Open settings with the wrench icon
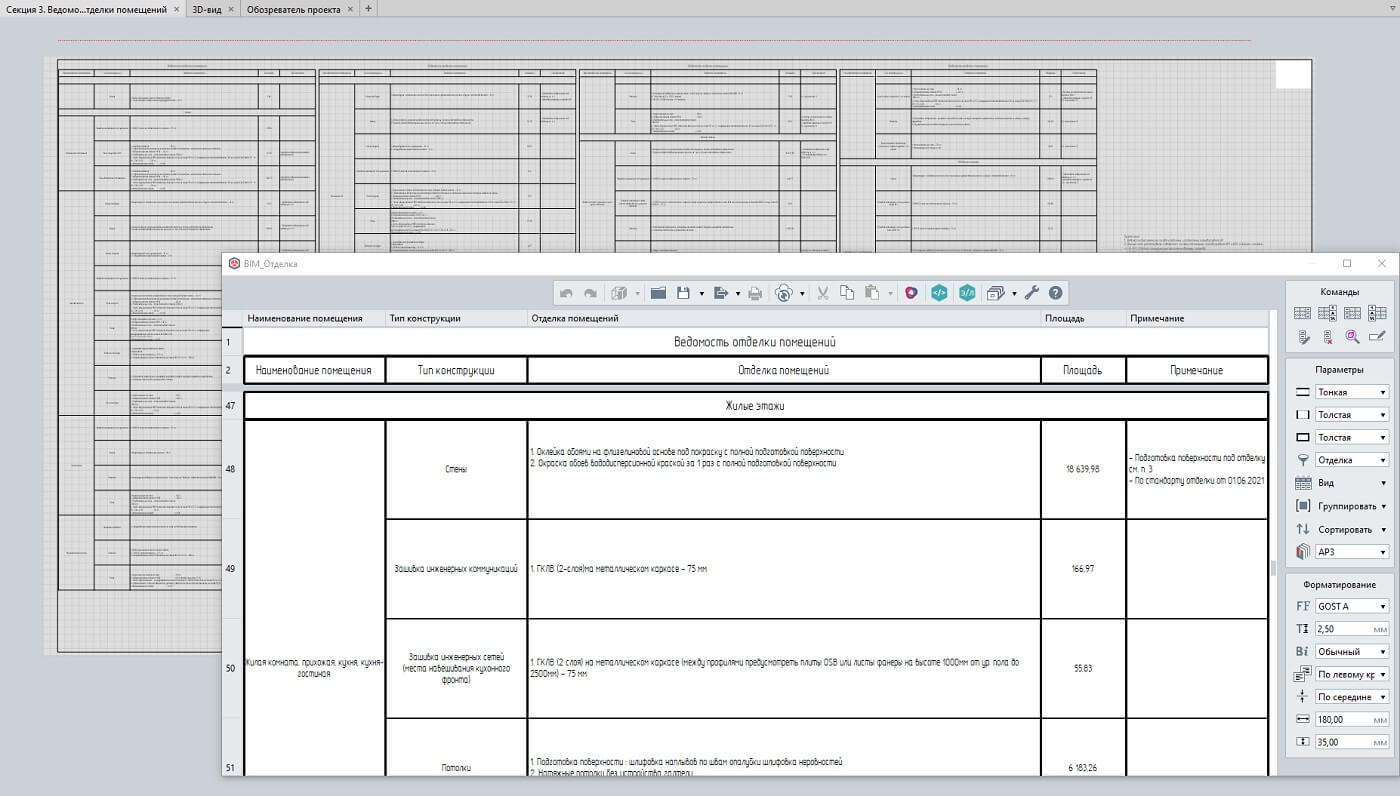Image resolution: width=1400 pixels, height=796 pixels. tap(1031, 293)
